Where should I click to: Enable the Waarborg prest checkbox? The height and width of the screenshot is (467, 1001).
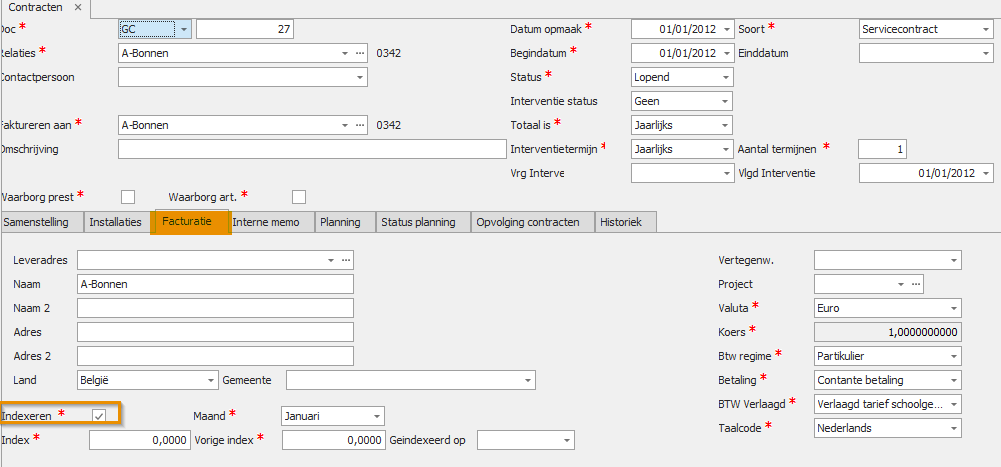point(128,196)
